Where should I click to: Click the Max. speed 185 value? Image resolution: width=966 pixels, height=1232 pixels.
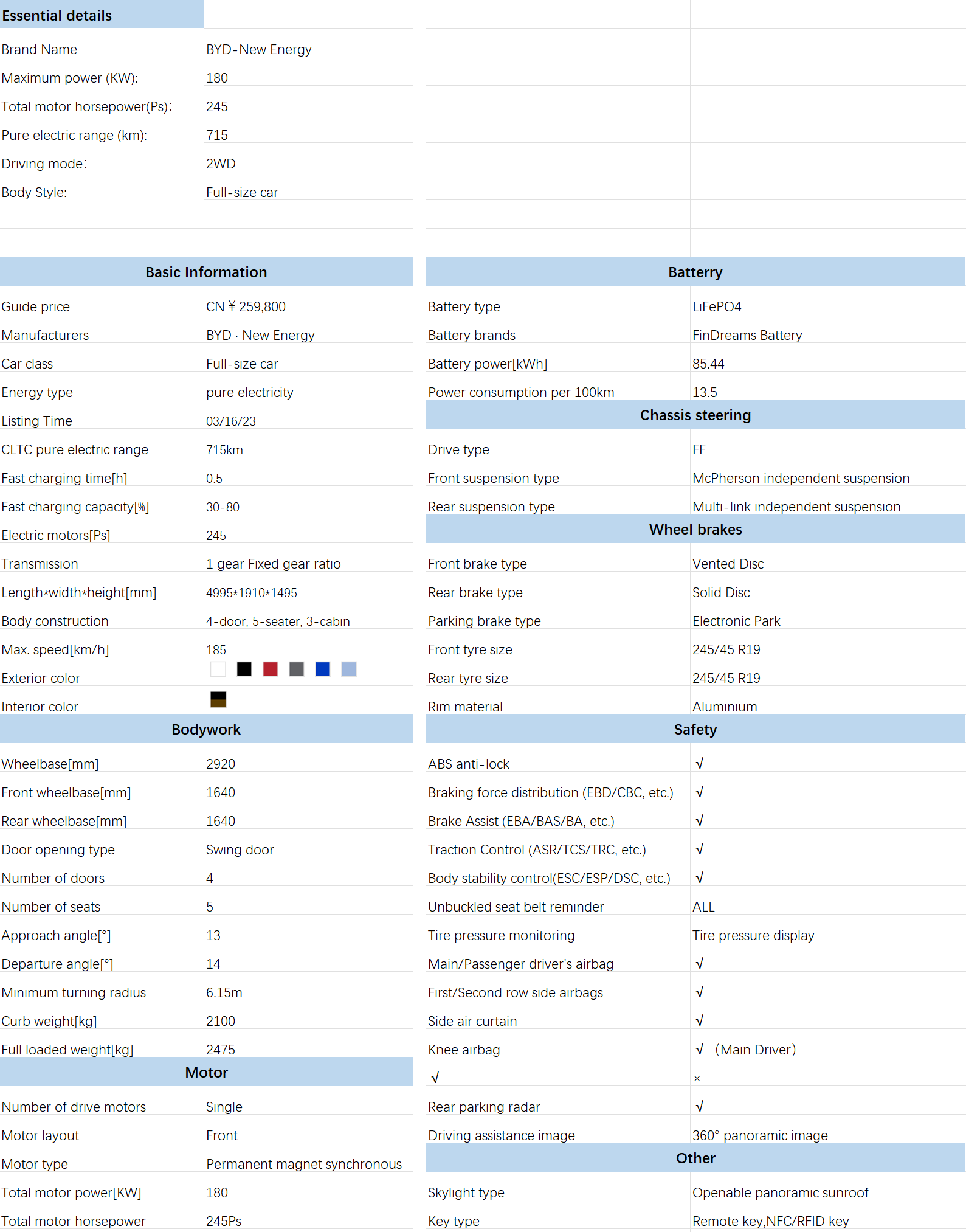(x=216, y=649)
